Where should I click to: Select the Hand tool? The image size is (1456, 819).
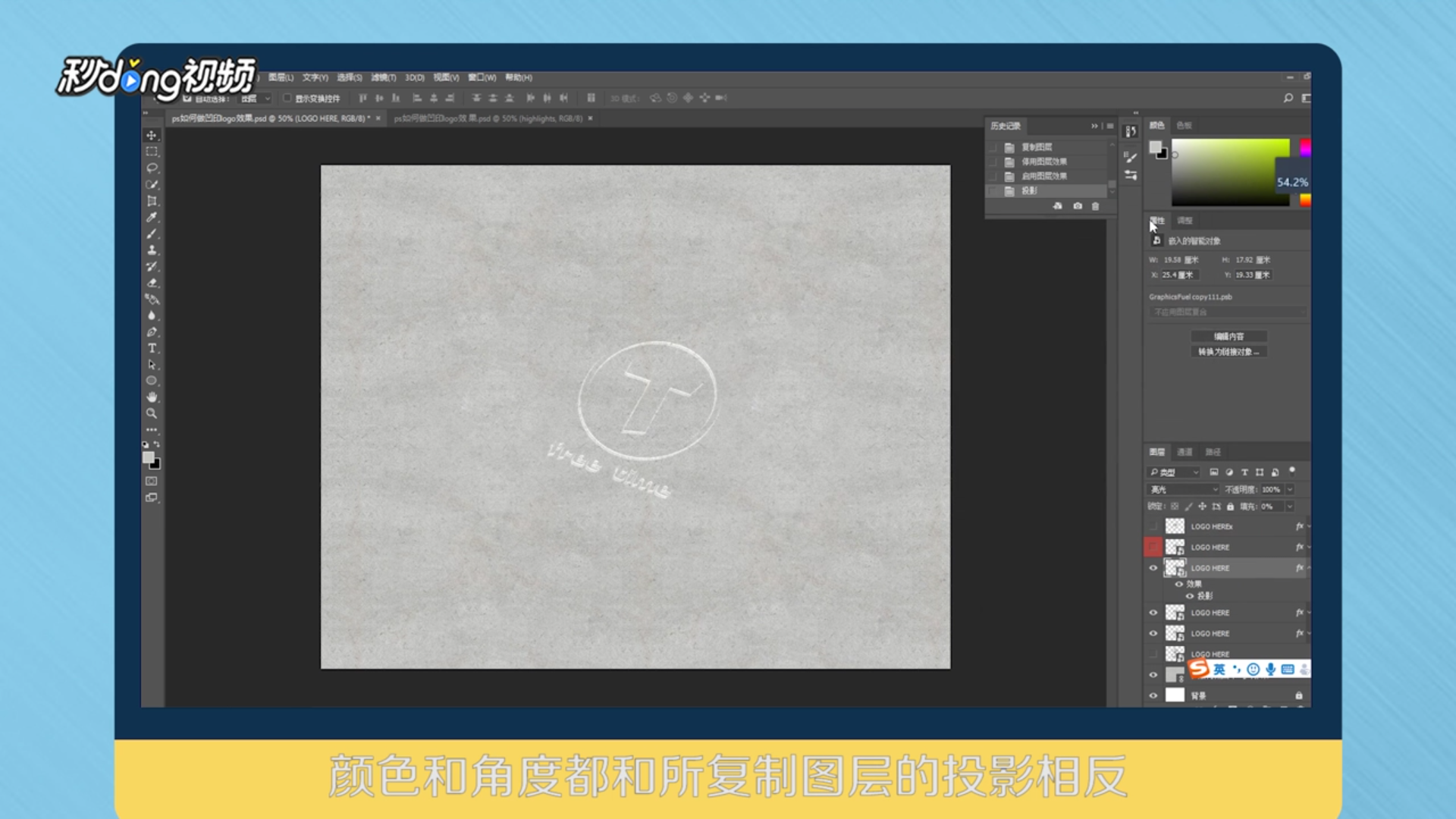[152, 397]
